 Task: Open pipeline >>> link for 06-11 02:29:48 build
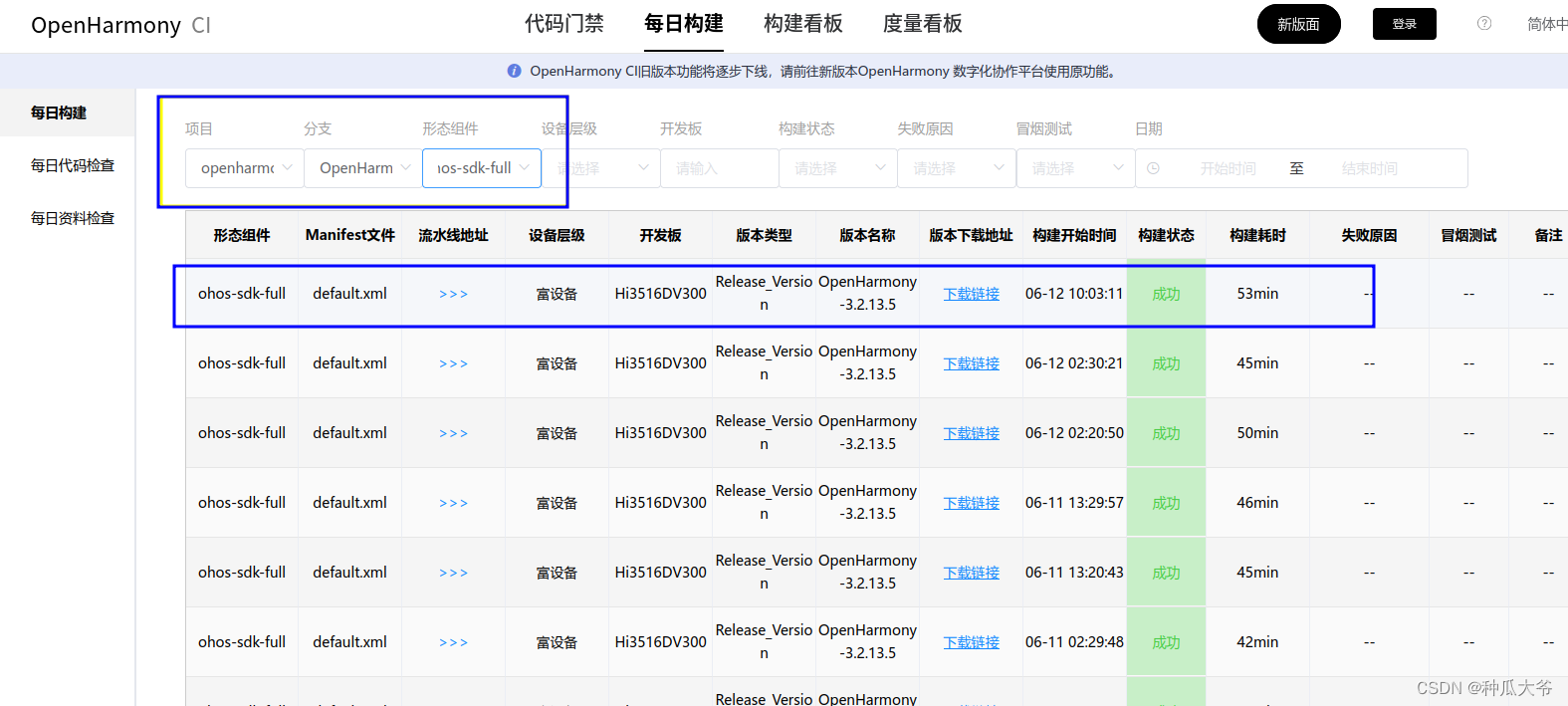click(453, 642)
